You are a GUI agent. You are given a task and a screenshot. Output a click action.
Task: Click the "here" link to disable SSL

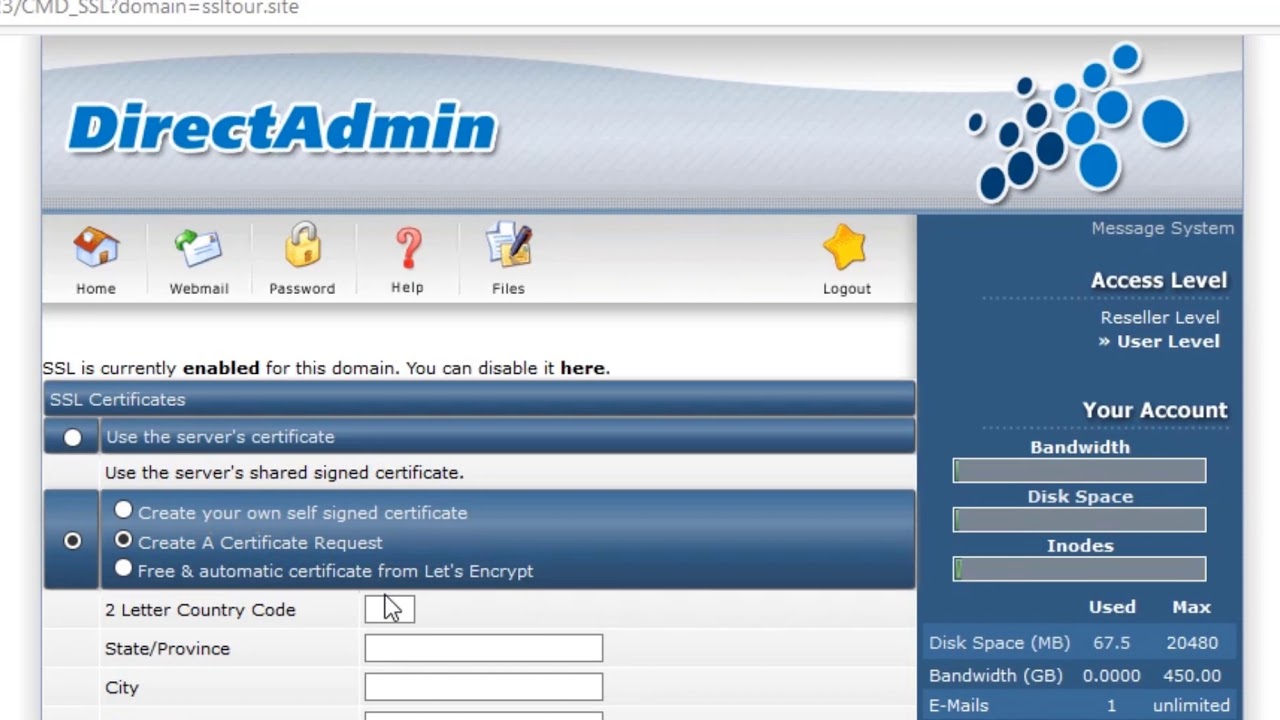pos(582,368)
